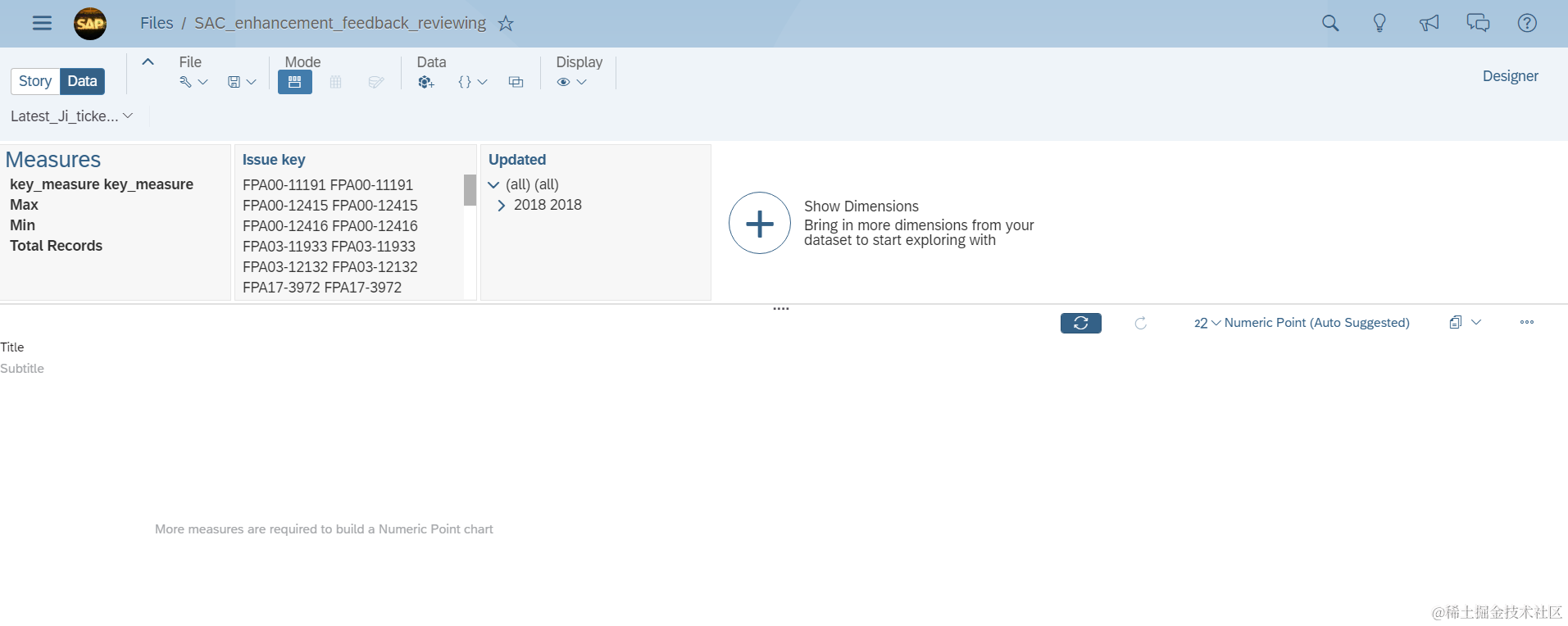
Task: Mark the story as favorite with star
Action: (506, 23)
